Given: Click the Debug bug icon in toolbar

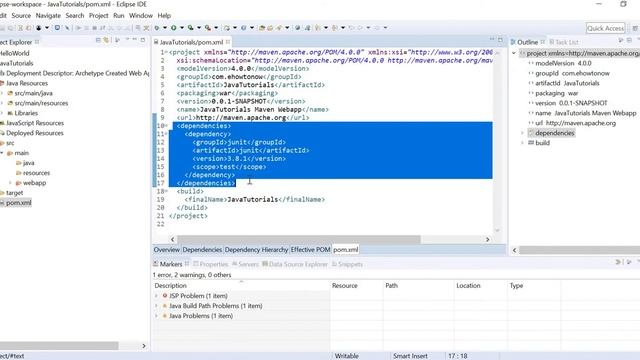Looking at the screenshot, I should tap(157, 28).
